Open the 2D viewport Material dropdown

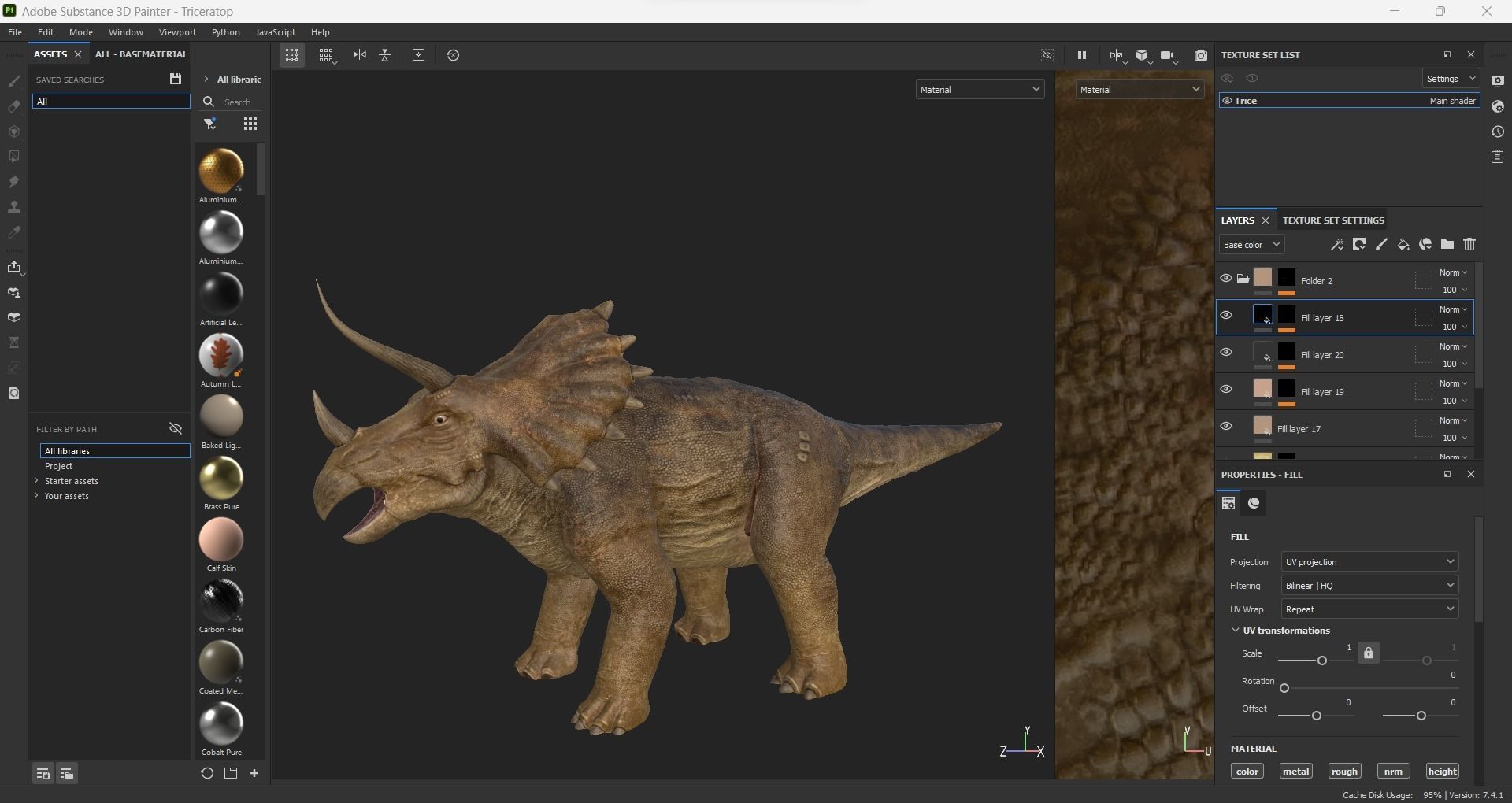pos(1140,90)
